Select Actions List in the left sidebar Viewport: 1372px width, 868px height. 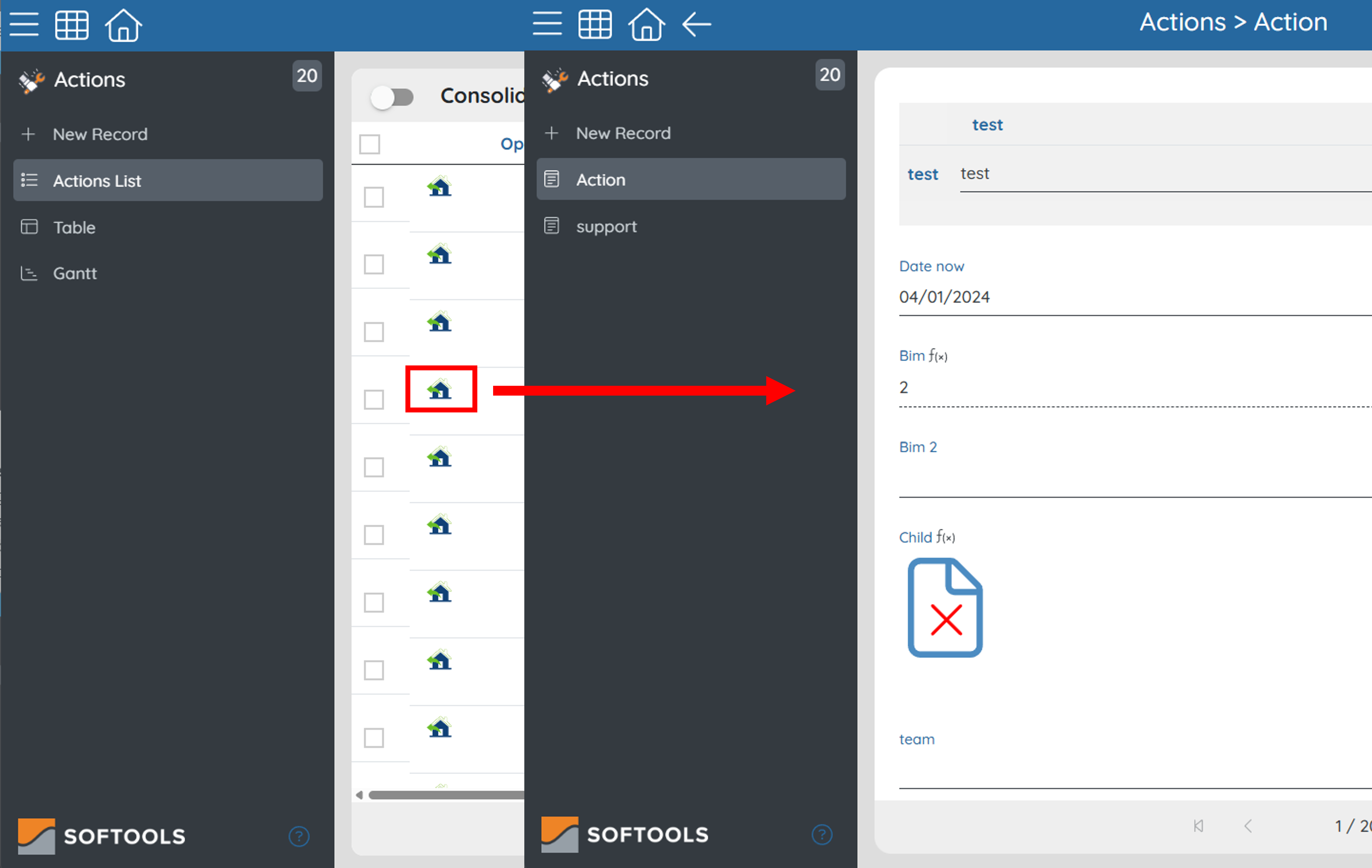(x=168, y=180)
